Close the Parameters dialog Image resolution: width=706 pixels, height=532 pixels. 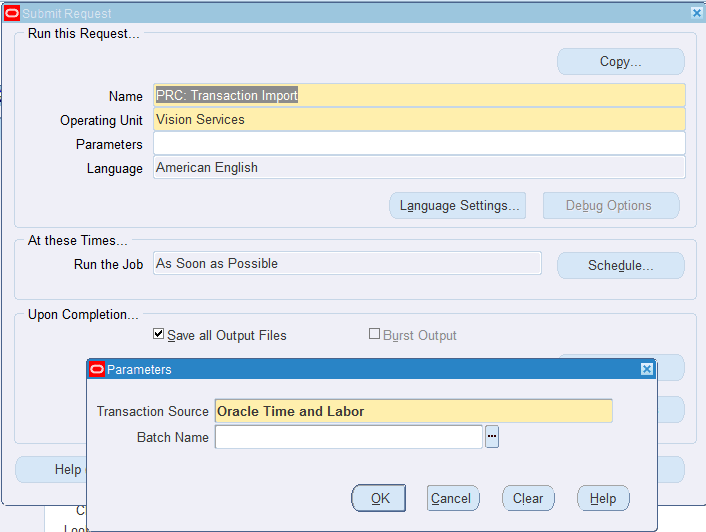coord(647,369)
